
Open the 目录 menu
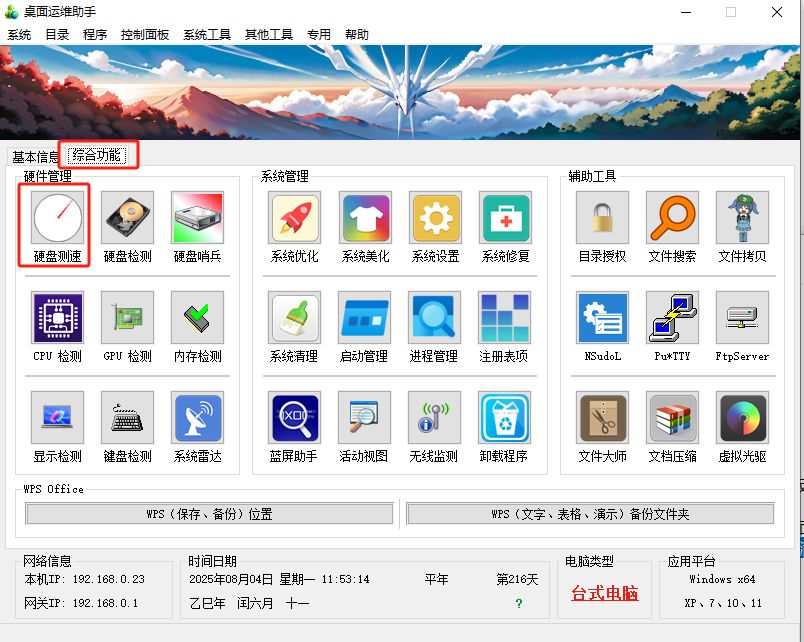[x=57, y=35]
